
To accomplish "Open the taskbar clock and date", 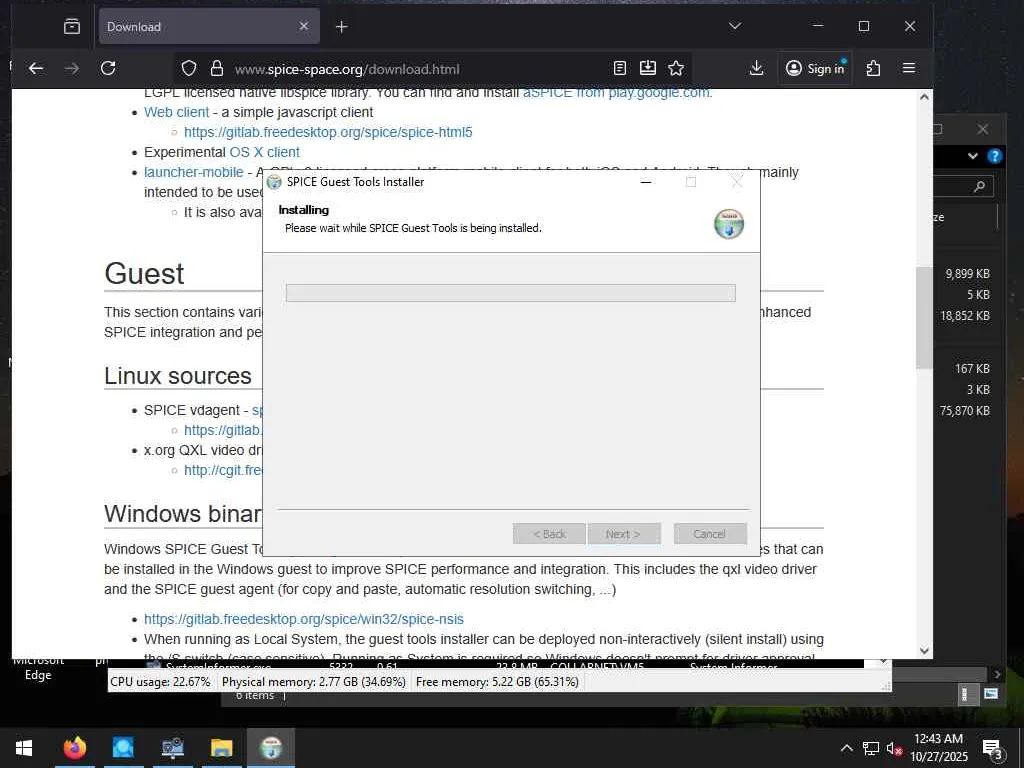I will 938,748.
